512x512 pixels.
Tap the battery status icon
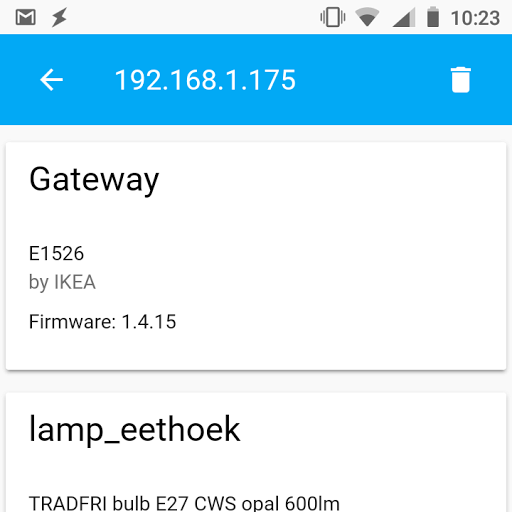click(x=433, y=17)
